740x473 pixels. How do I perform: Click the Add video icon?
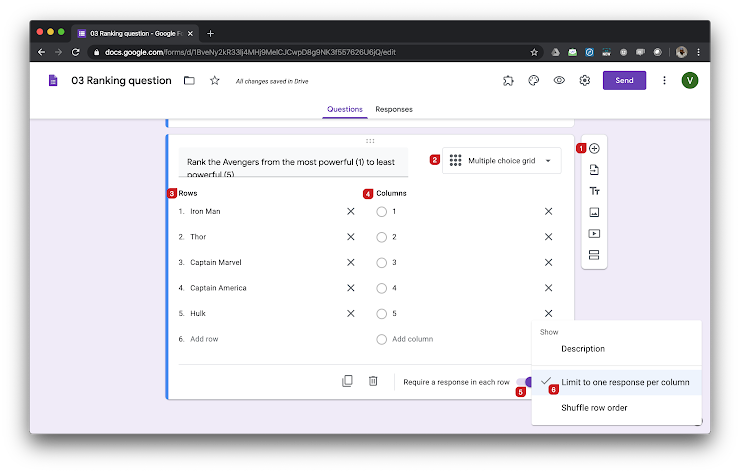[x=594, y=233]
